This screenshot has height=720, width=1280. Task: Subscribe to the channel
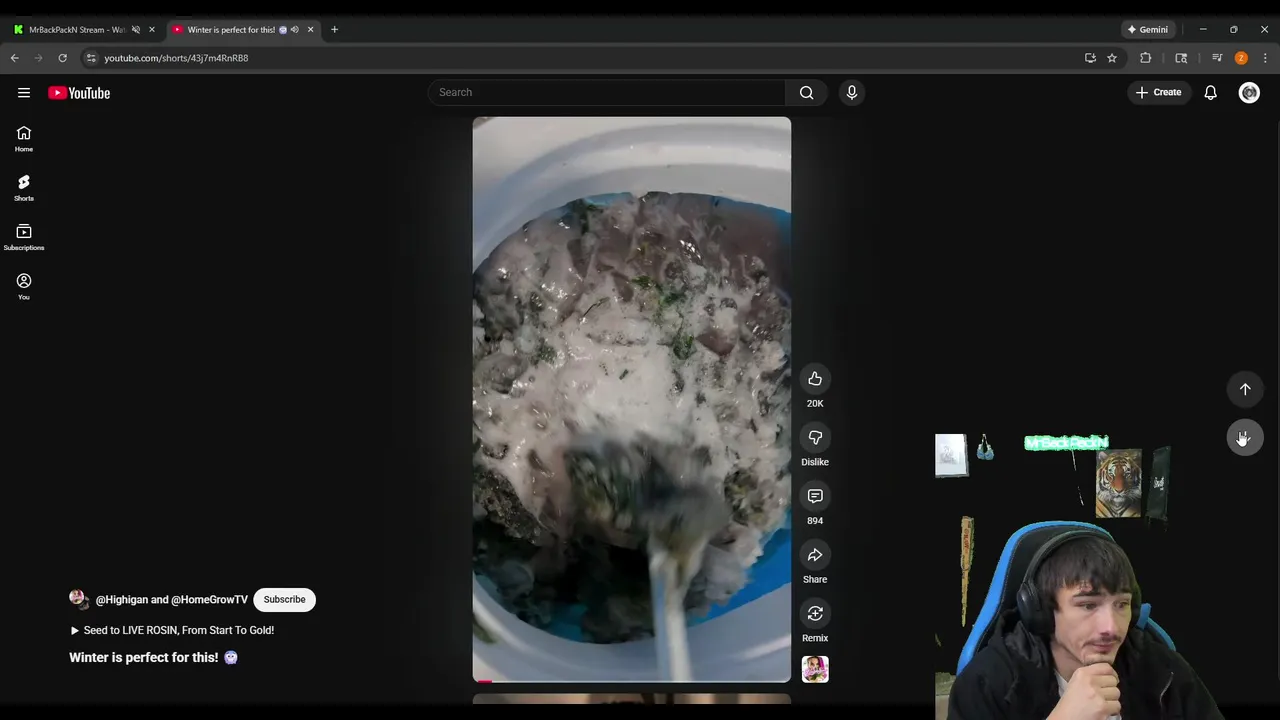coord(284,600)
